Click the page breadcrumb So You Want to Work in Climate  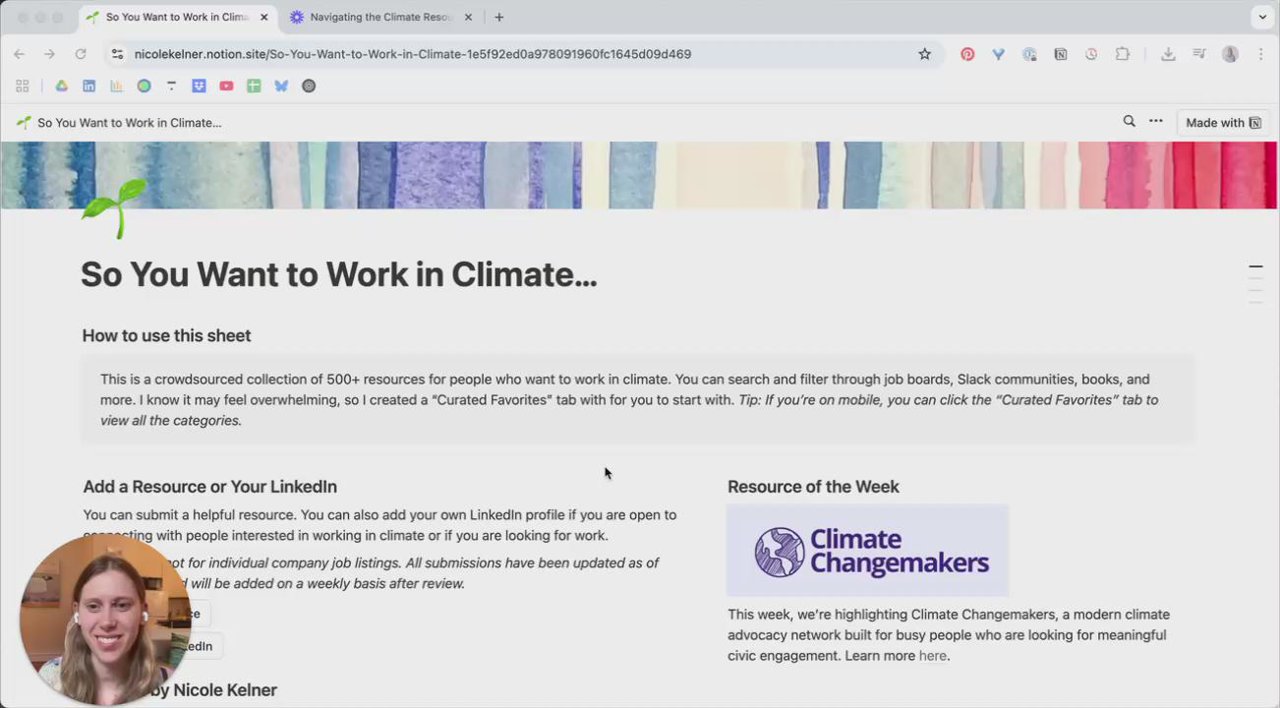119,123
